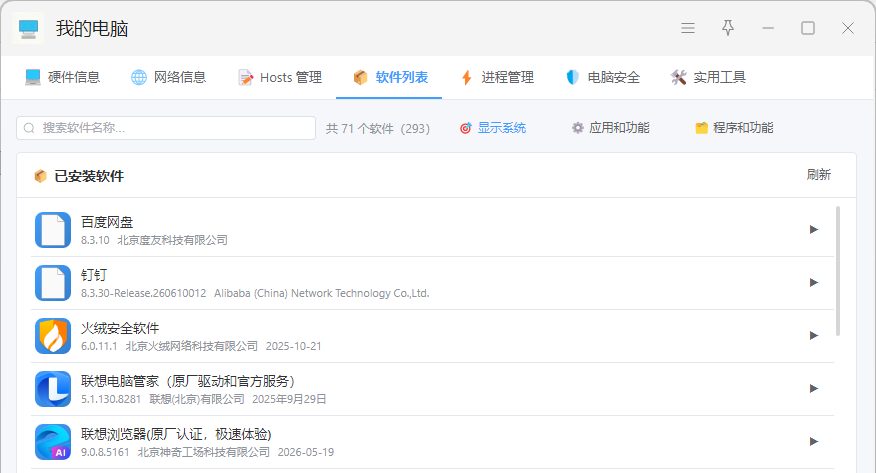The image size is (876, 473).
Task: Pin the window with the pushpin icon
Action: pos(728,28)
